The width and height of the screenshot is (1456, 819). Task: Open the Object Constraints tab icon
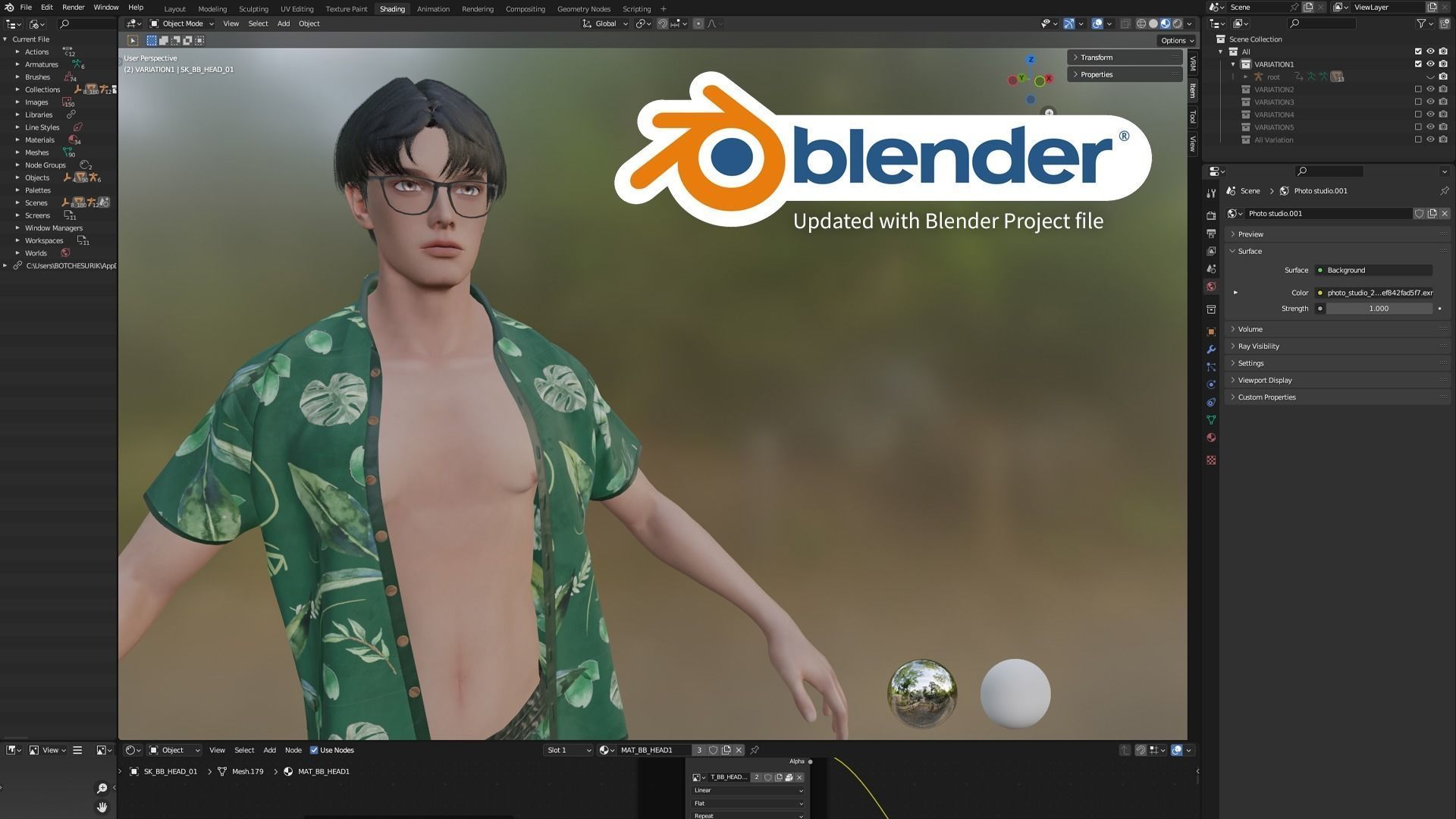click(x=1211, y=402)
